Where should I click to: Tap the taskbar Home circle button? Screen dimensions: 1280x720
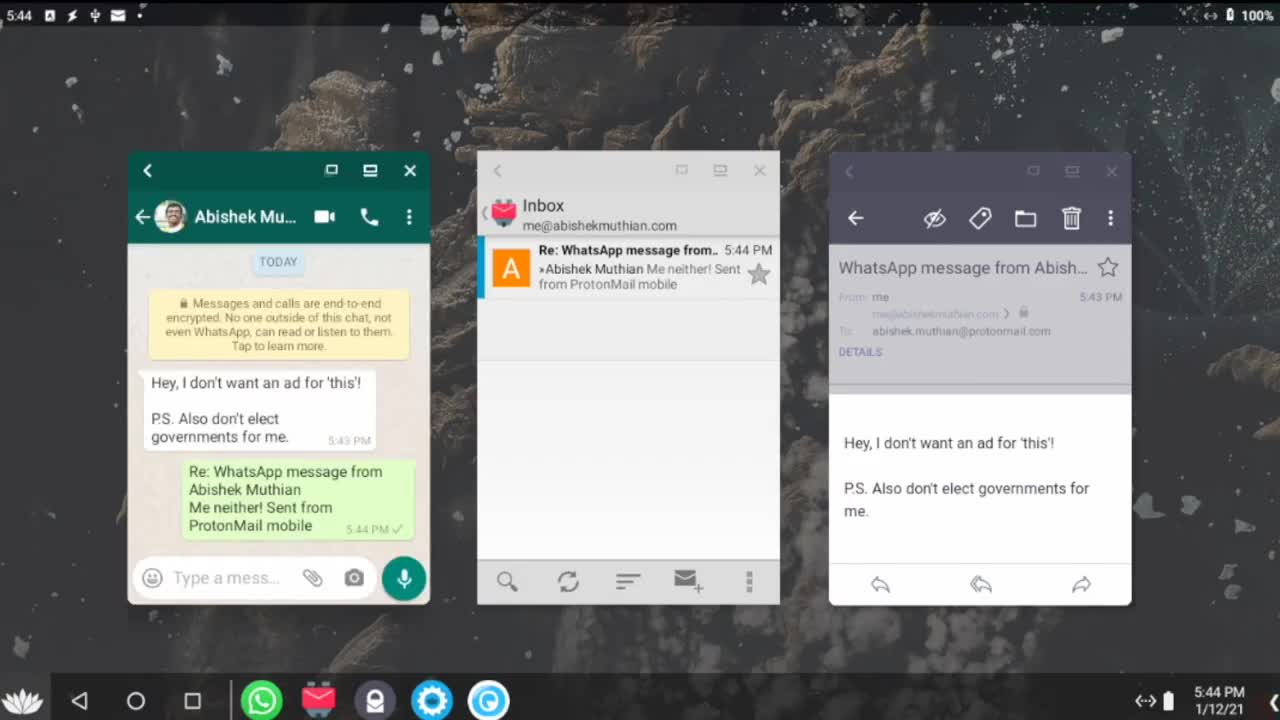click(136, 701)
